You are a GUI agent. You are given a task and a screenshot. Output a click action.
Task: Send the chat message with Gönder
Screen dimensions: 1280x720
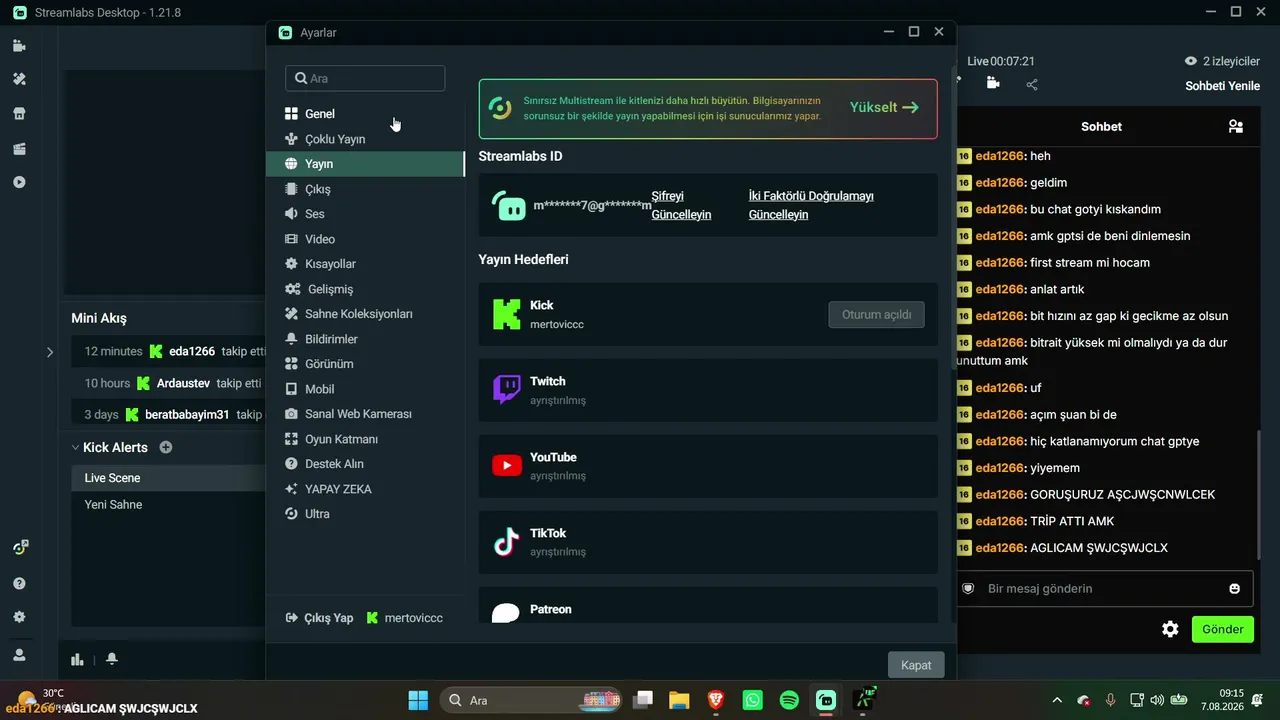point(1222,629)
